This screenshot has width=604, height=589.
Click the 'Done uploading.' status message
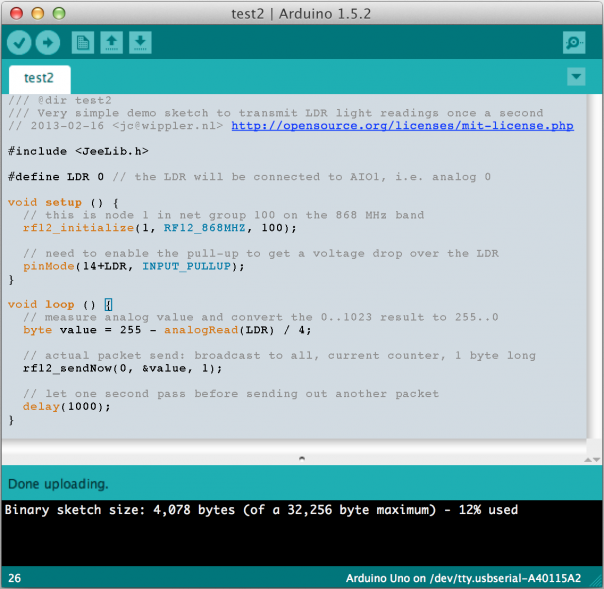58,484
